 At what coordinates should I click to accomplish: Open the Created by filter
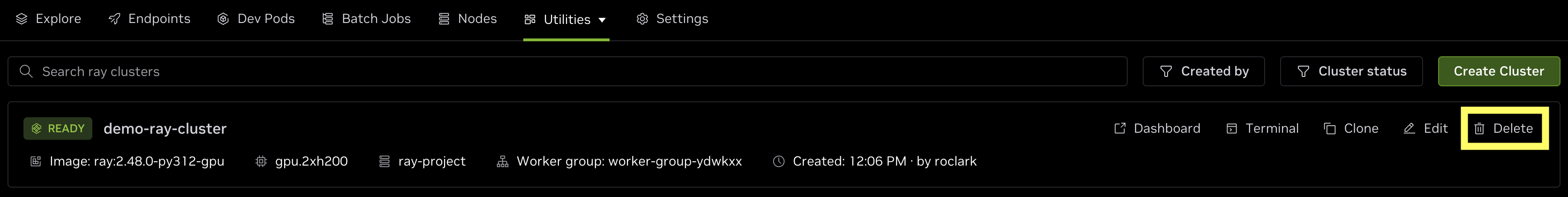click(1203, 72)
